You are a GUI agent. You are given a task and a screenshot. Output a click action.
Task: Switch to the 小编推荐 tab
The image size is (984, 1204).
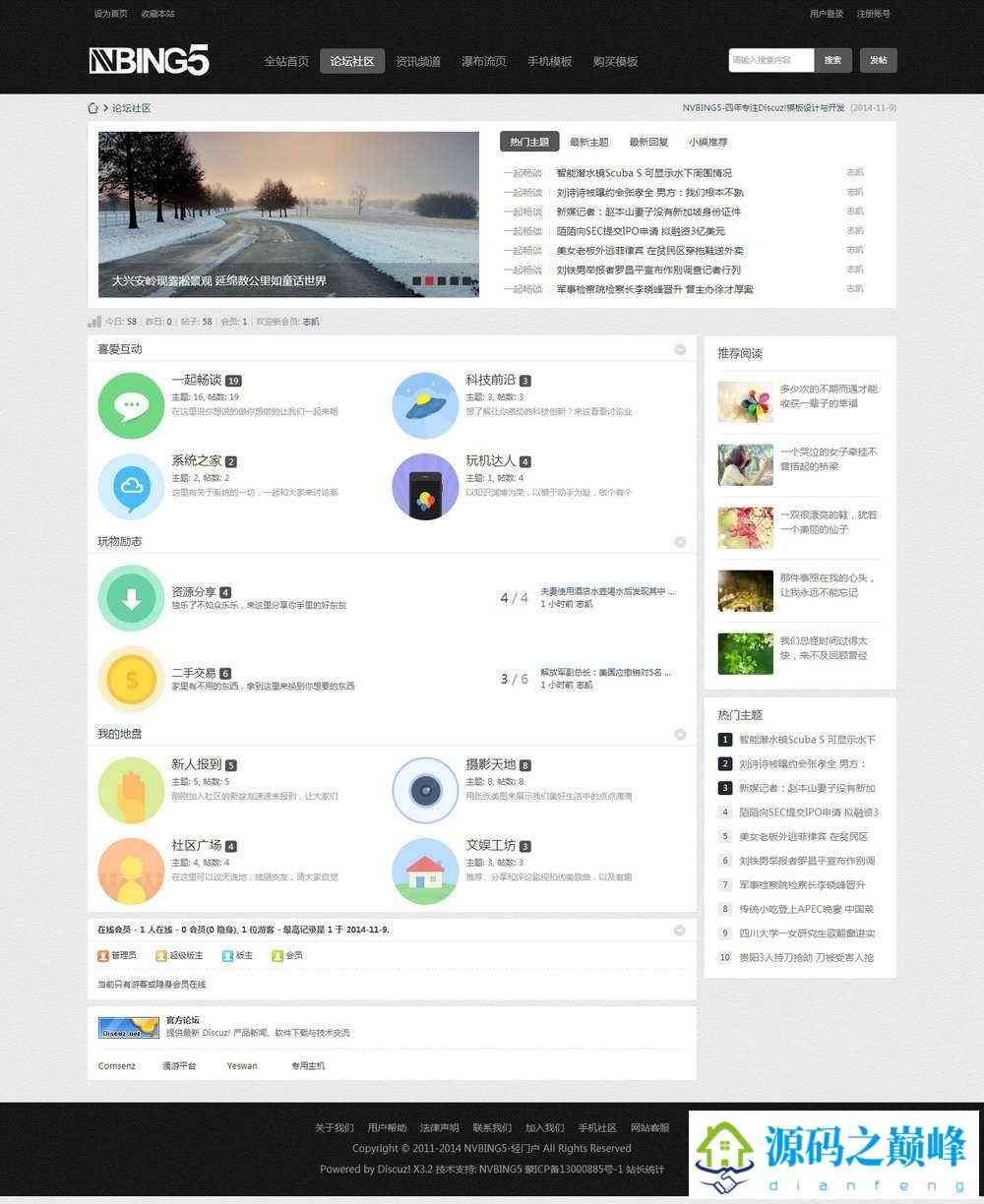tap(707, 142)
